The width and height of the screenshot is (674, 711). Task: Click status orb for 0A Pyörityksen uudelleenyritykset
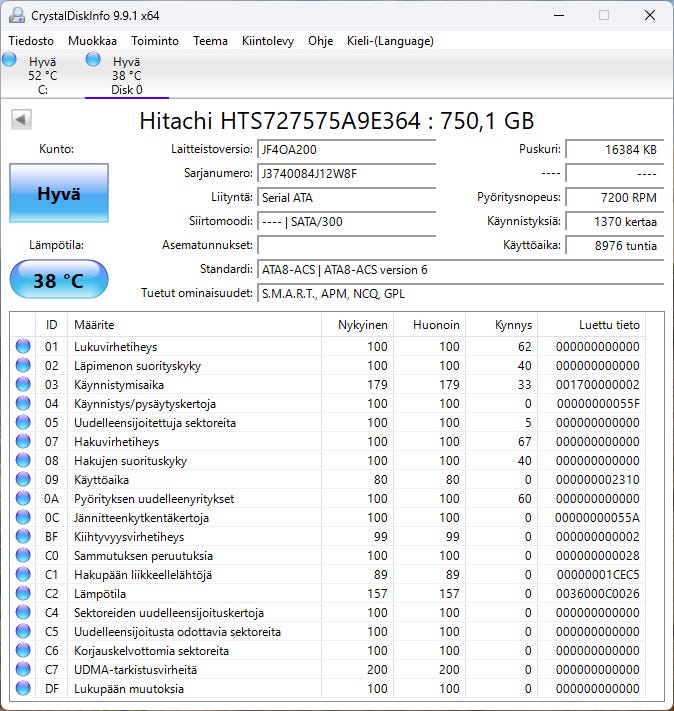pos(23,498)
